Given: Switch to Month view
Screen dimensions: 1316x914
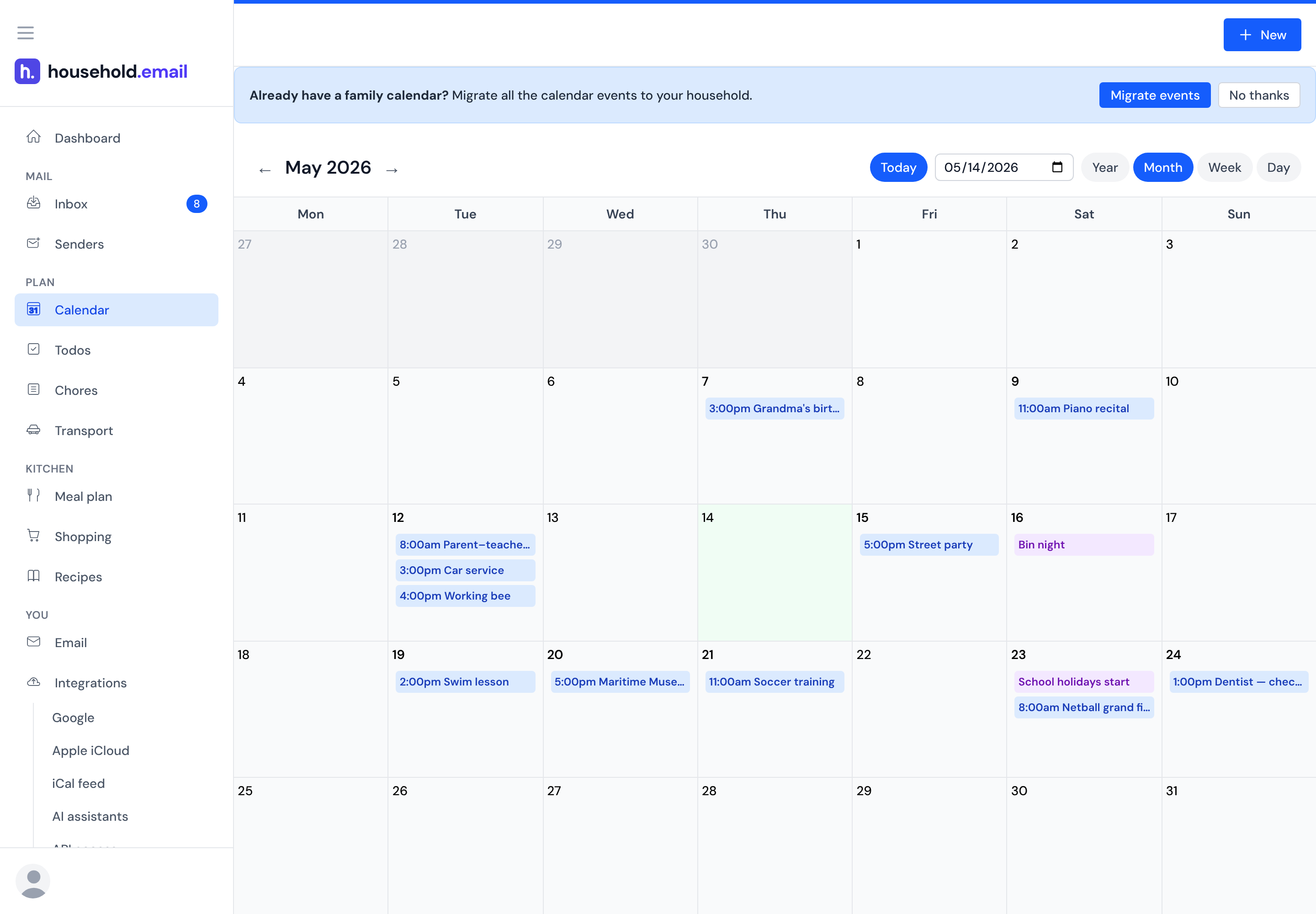Looking at the screenshot, I should [x=1162, y=167].
